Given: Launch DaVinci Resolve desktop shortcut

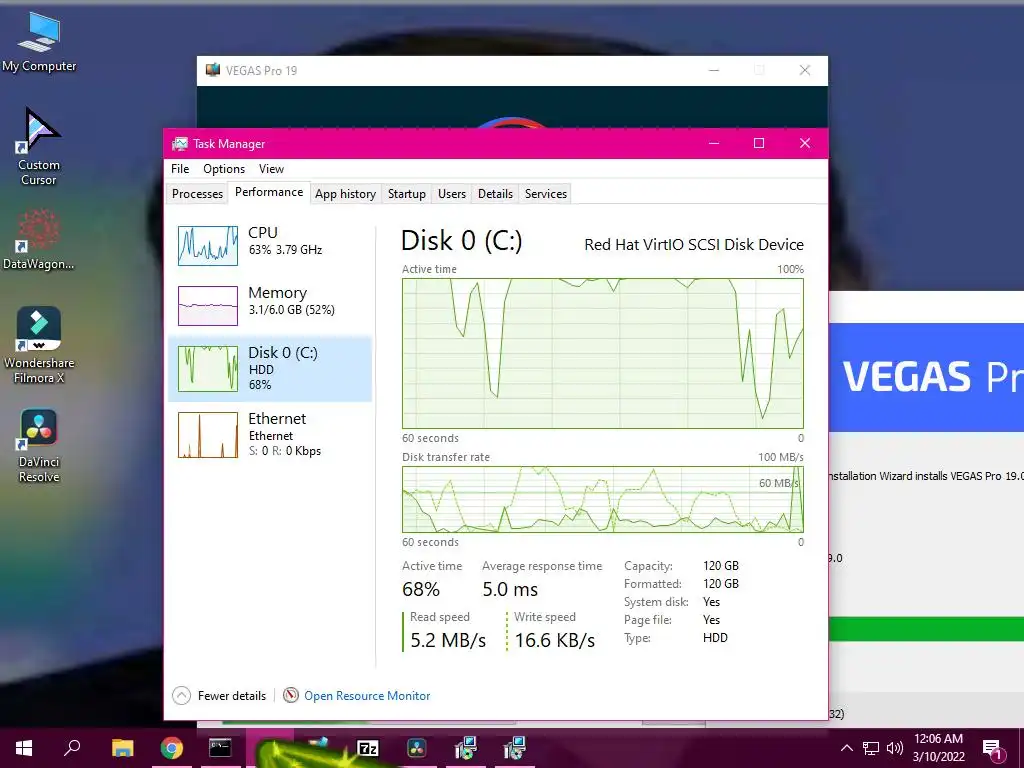Looking at the screenshot, I should pos(39,445).
